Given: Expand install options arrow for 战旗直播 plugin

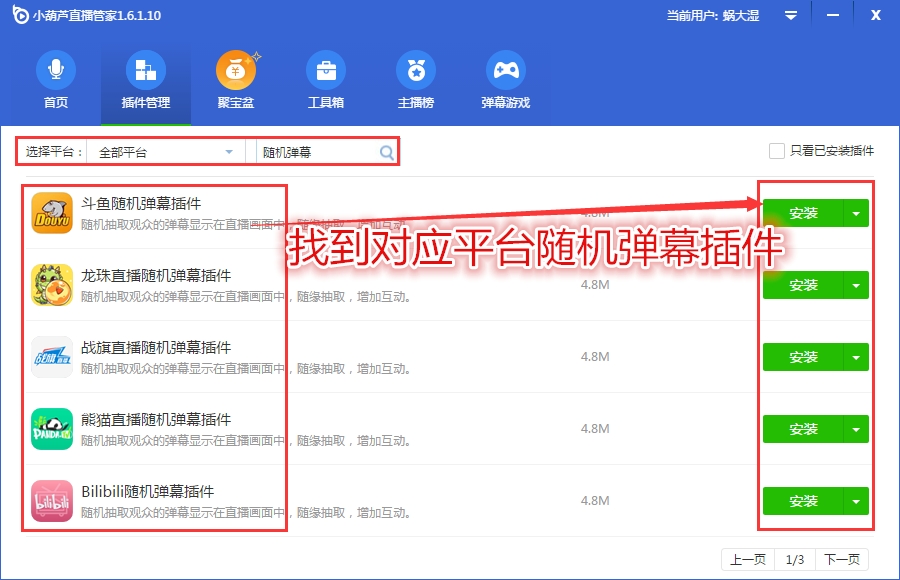Looking at the screenshot, I should [856, 357].
